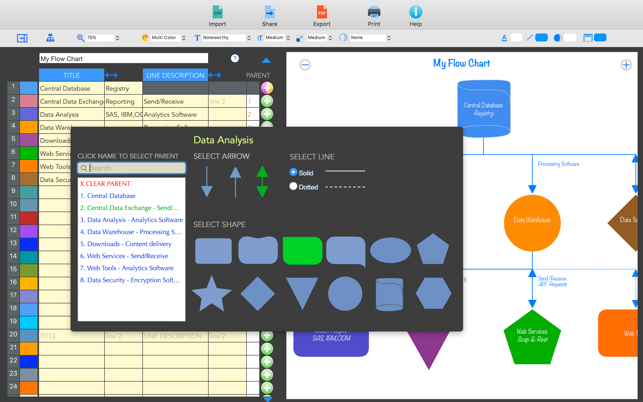Choose the inverted triangle shape
The image size is (643, 402).
(x=302, y=293)
